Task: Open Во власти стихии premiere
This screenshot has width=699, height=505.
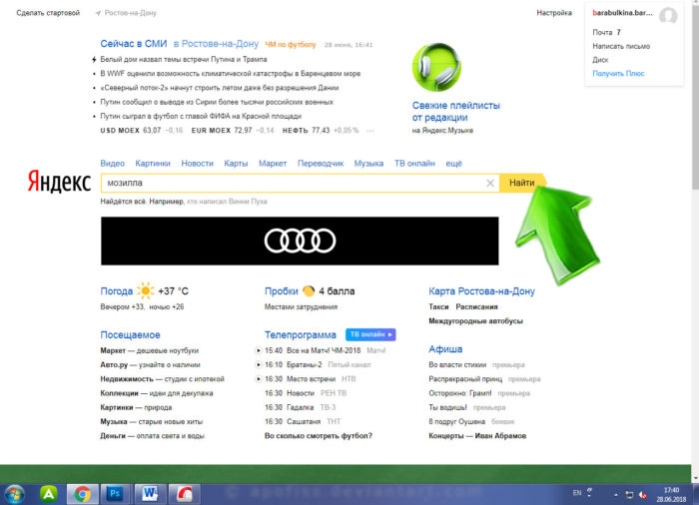Action: point(457,365)
